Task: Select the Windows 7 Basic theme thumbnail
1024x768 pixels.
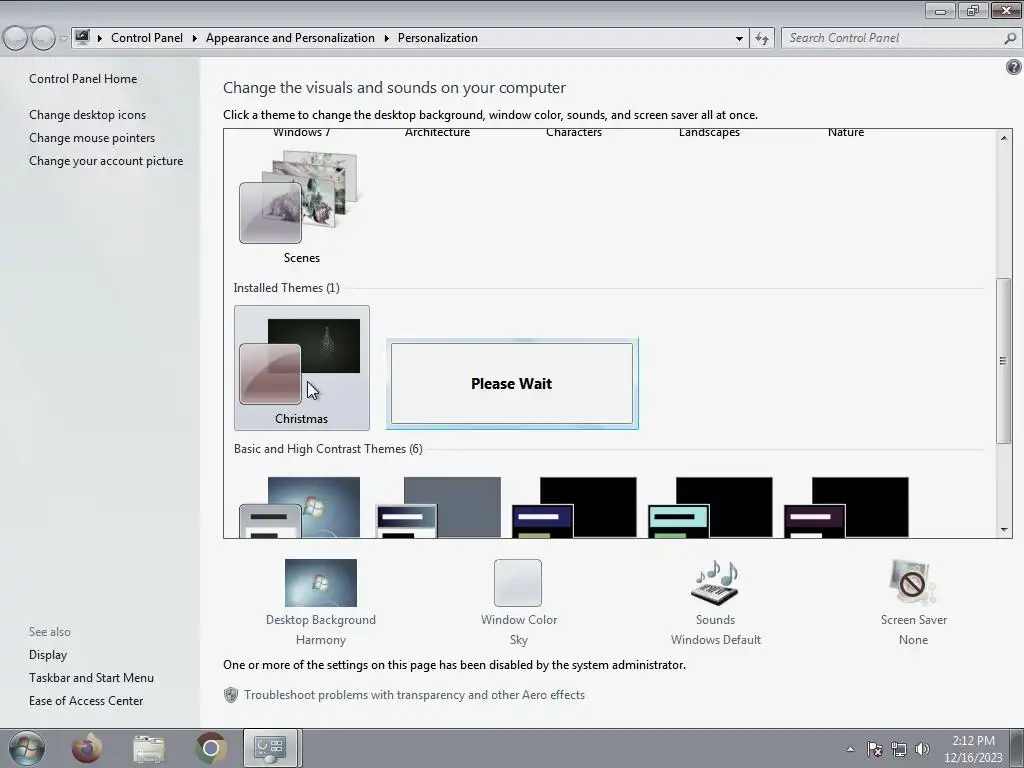Action: (300, 507)
